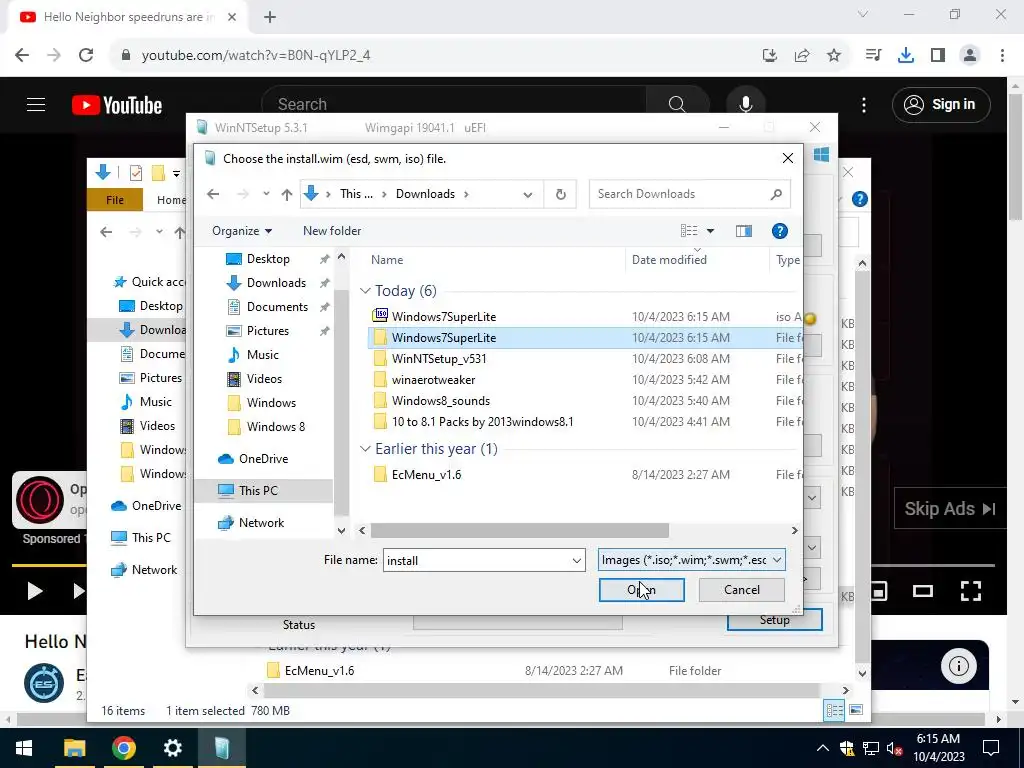Click the Setup button in WinNTSetup
1024x768 pixels.
[775, 620]
